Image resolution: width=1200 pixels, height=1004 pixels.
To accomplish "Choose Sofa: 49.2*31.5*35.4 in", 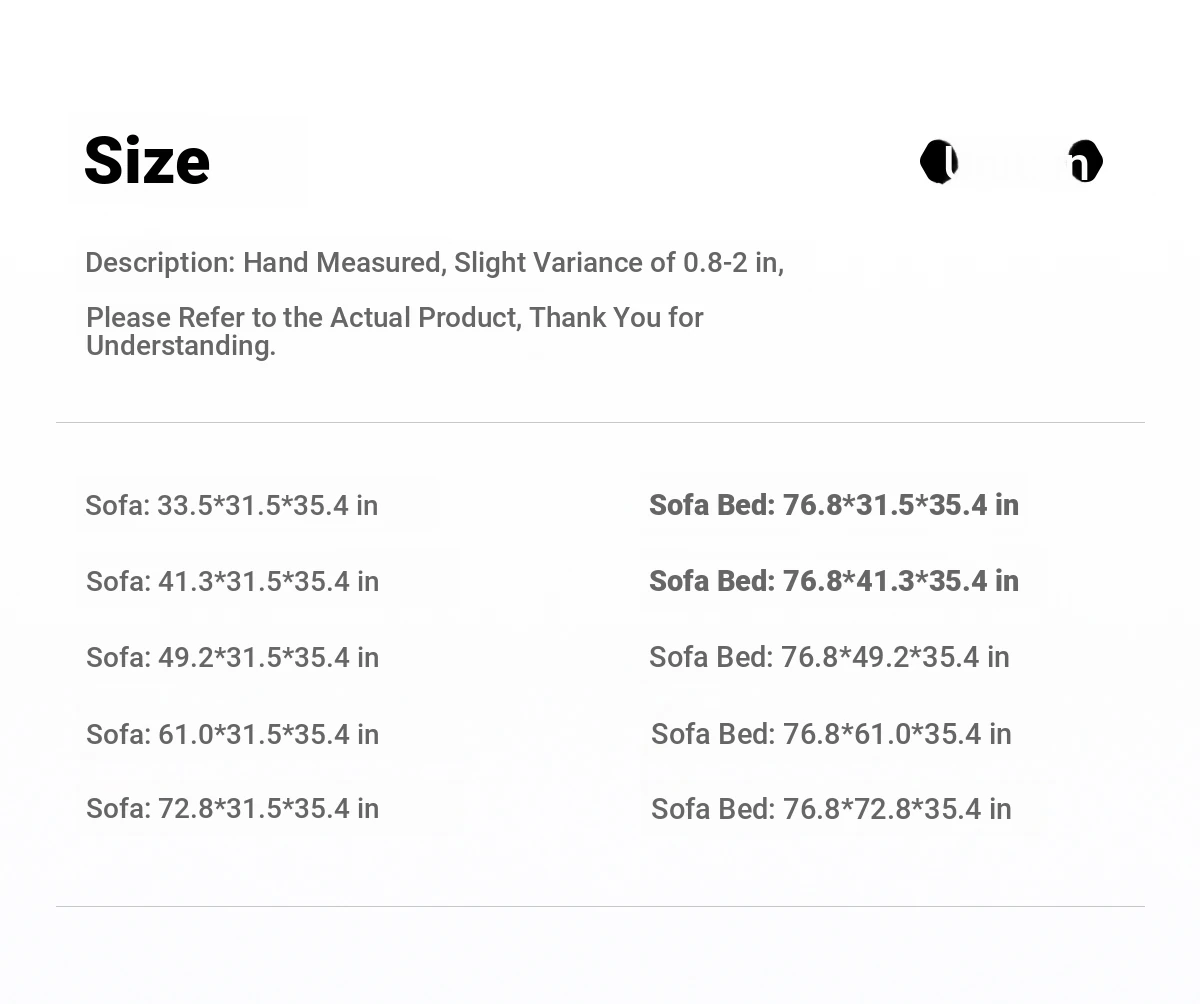I will tap(233, 658).
